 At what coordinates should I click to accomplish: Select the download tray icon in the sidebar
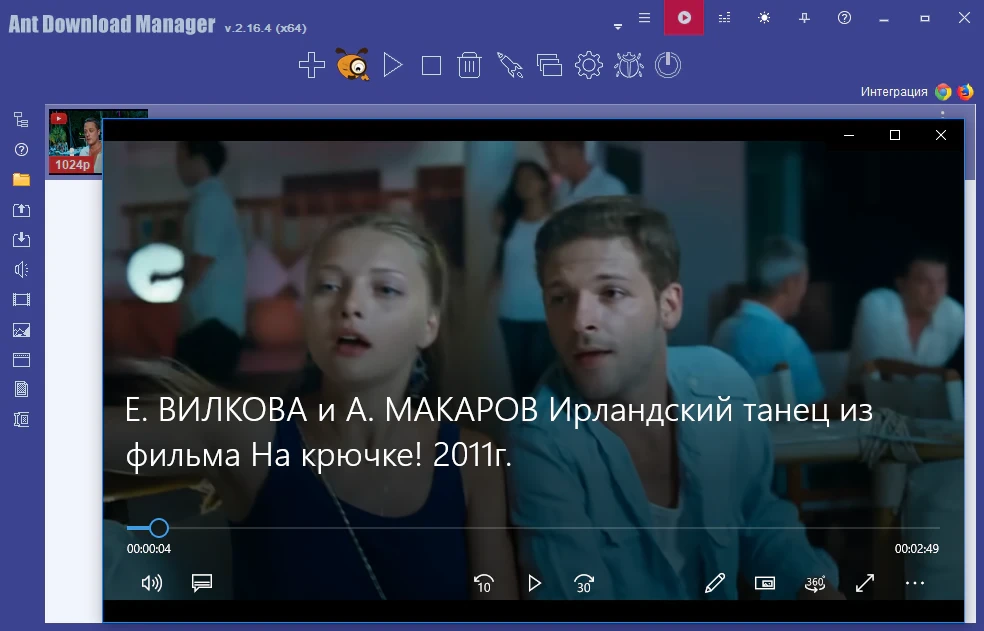click(21, 239)
